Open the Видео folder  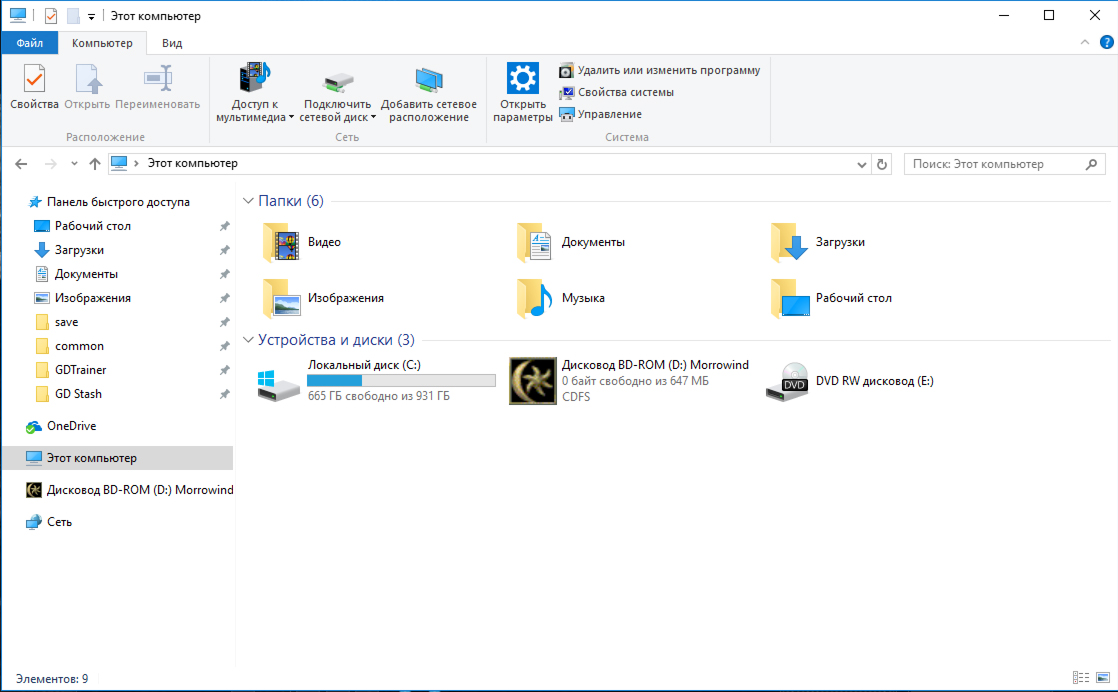click(282, 242)
